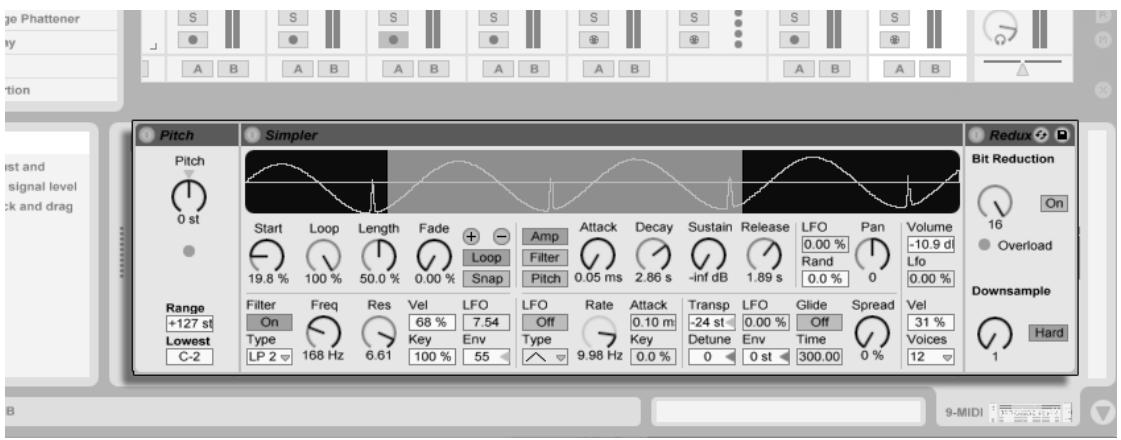1121x440 pixels.
Task: Select the Pitch envelope tab
Action: pos(545,278)
